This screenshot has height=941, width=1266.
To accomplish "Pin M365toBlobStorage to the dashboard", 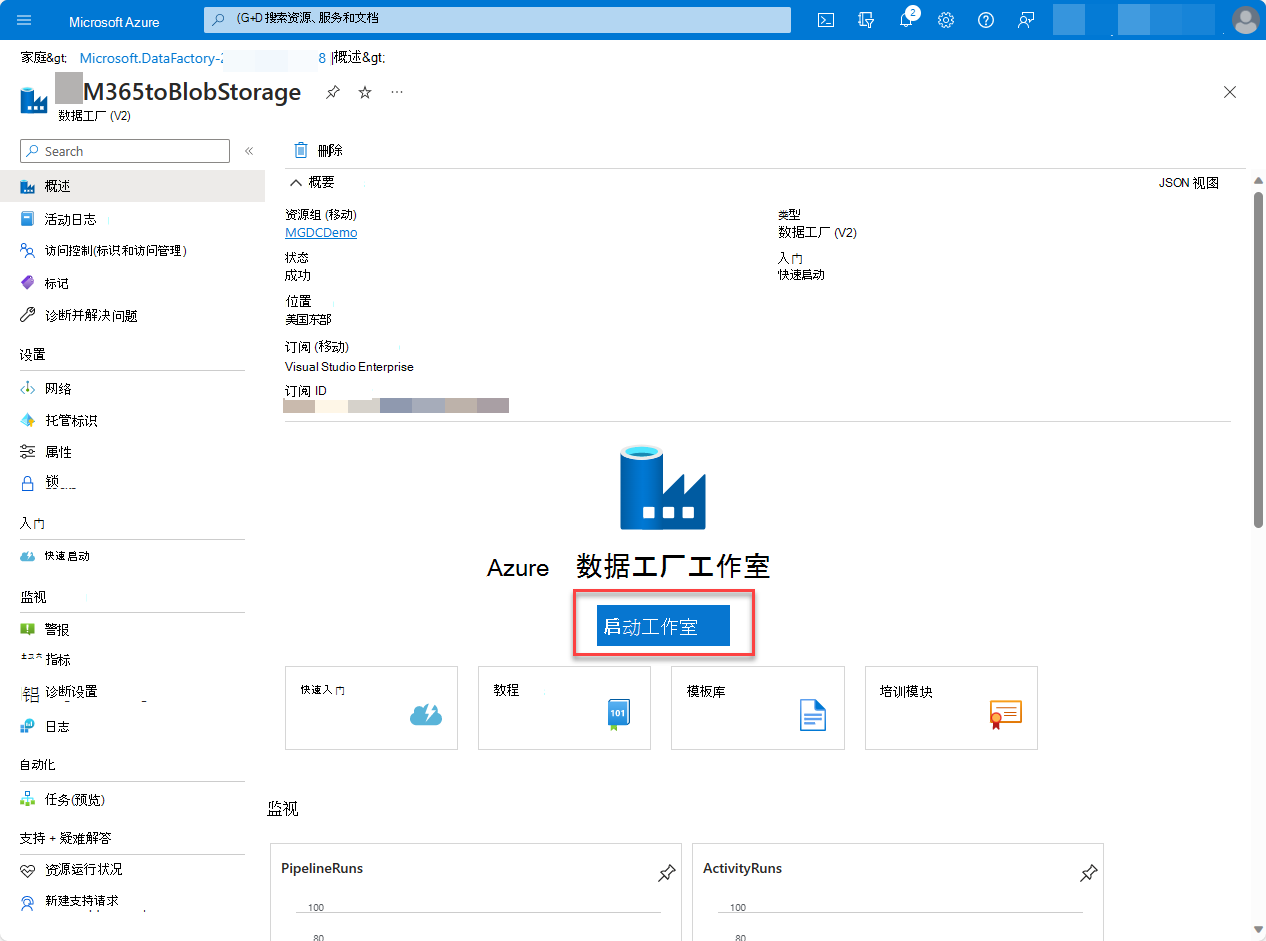I will pyautogui.click(x=333, y=92).
